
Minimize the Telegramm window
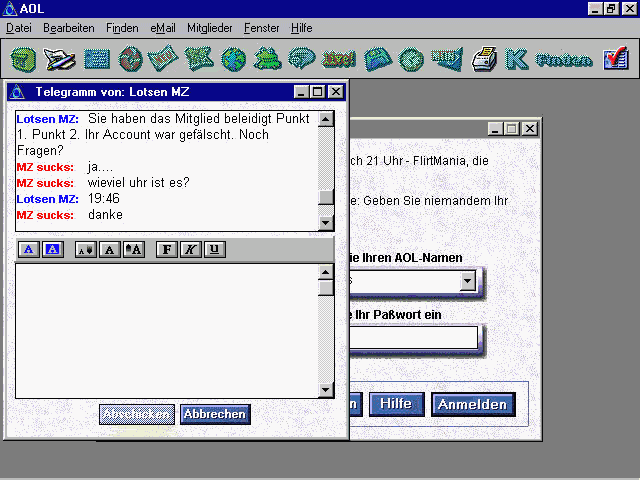click(x=301, y=92)
